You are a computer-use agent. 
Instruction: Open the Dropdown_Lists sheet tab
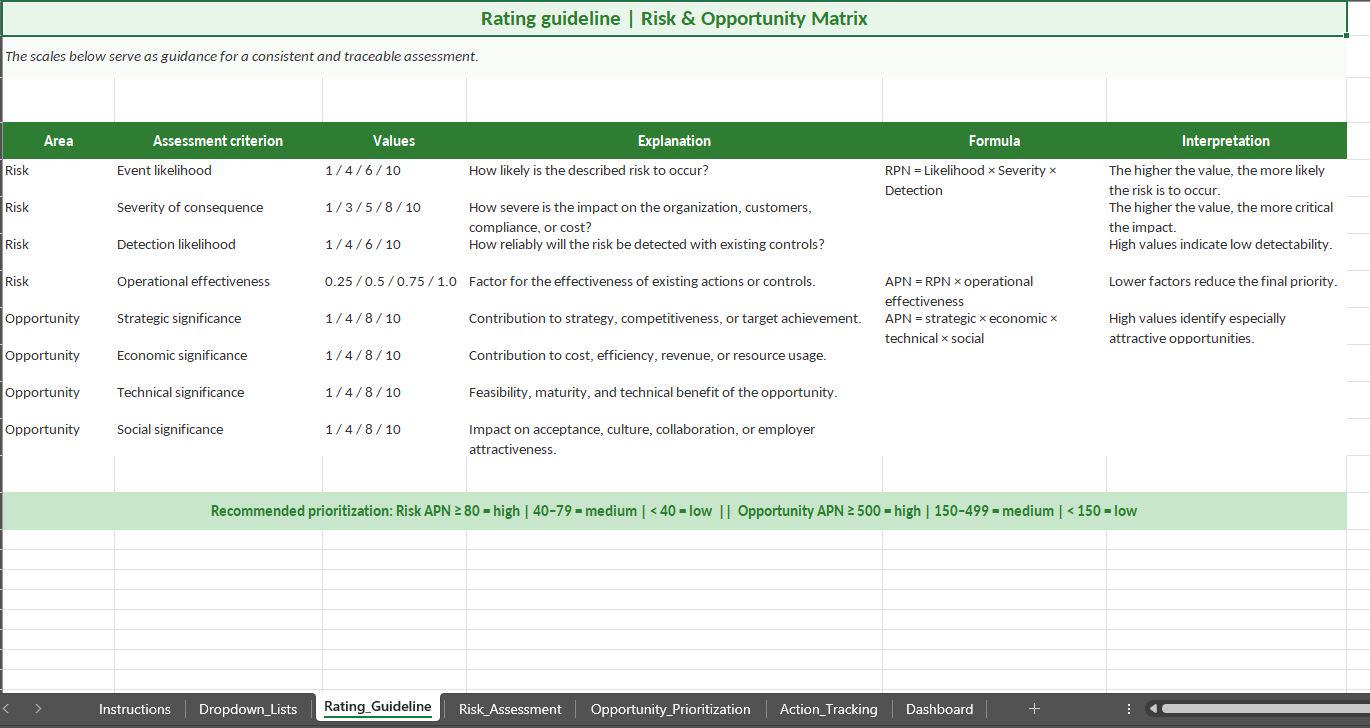pos(248,708)
